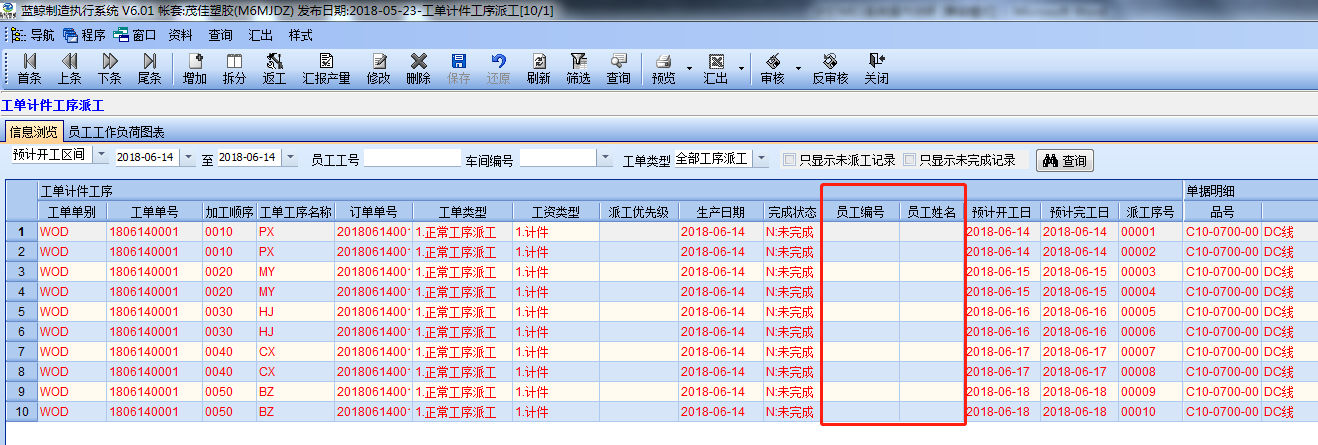The height and width of the screenshot is (445, 1318).
Task: Click the 删除 delete icon
Action: [418, 68]
